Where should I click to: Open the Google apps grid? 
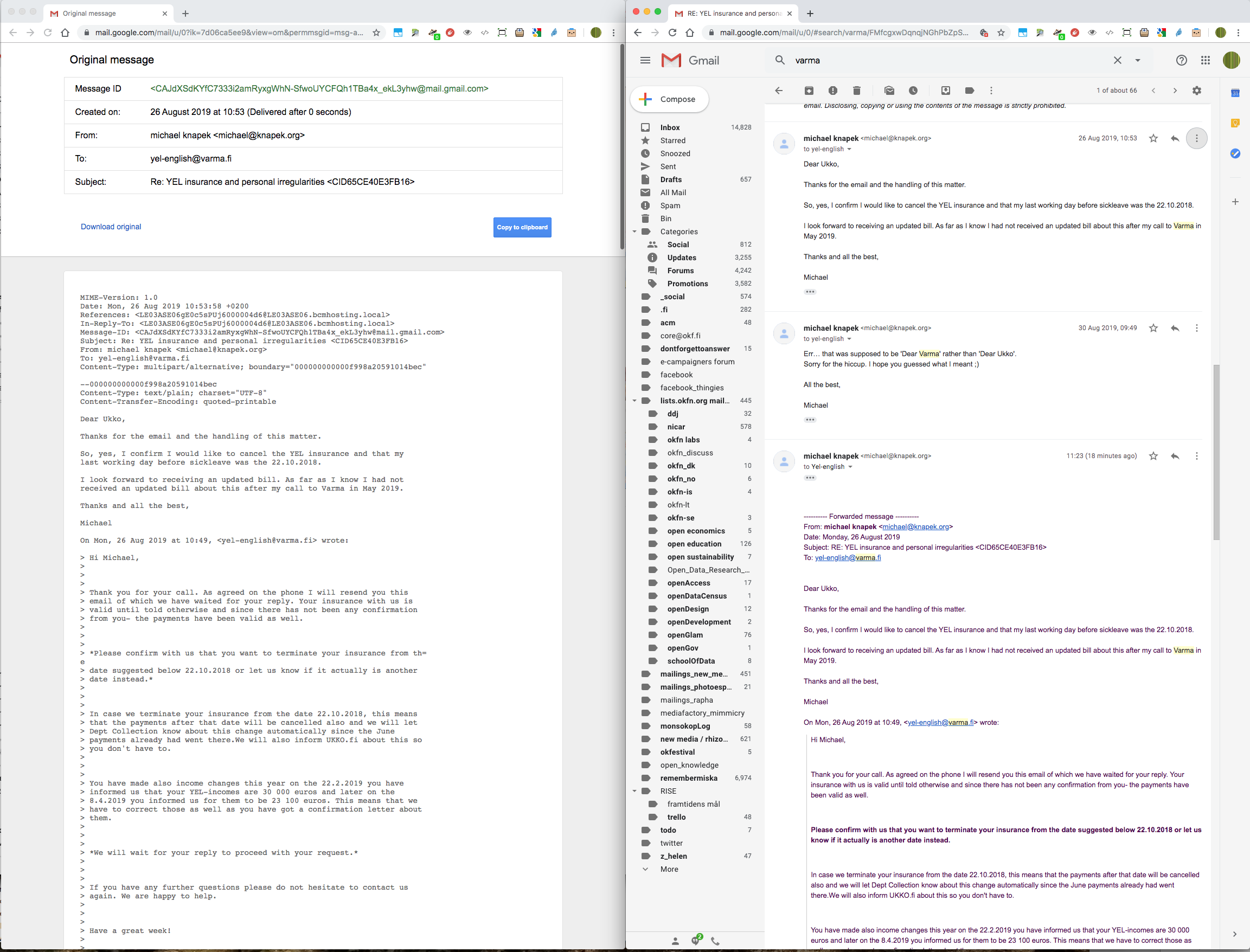coord(1205,60)
